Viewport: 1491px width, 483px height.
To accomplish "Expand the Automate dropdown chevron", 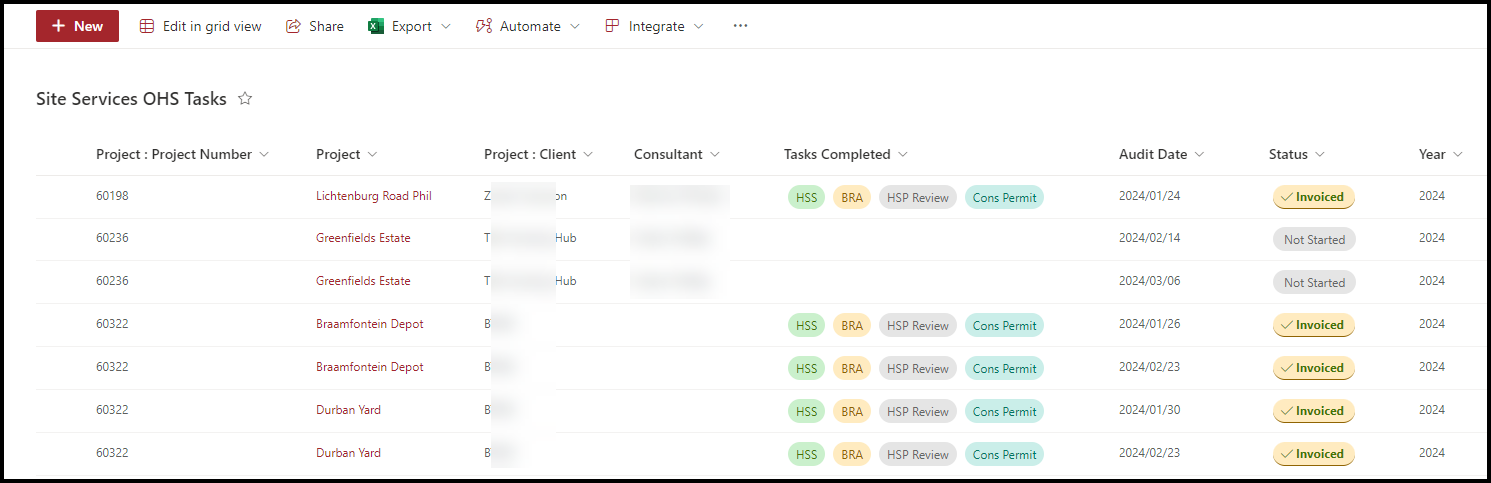I will [575, 26].
